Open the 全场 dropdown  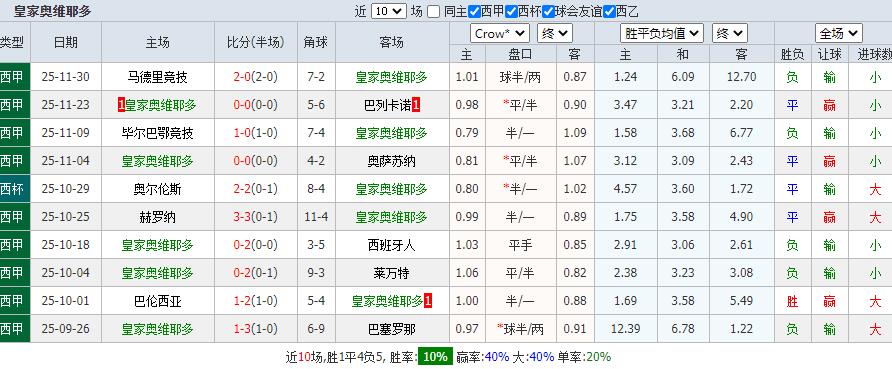pyautogui.click(x=839, y=34)
